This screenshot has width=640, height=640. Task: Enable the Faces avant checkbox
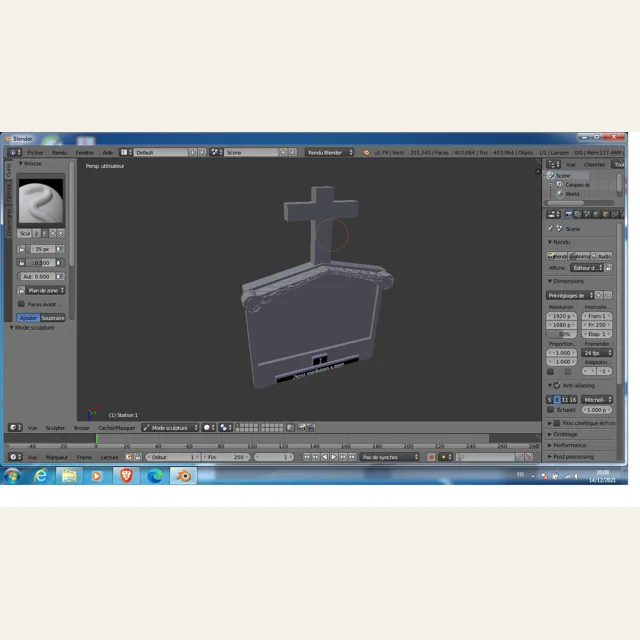click(x=21, y=304)
